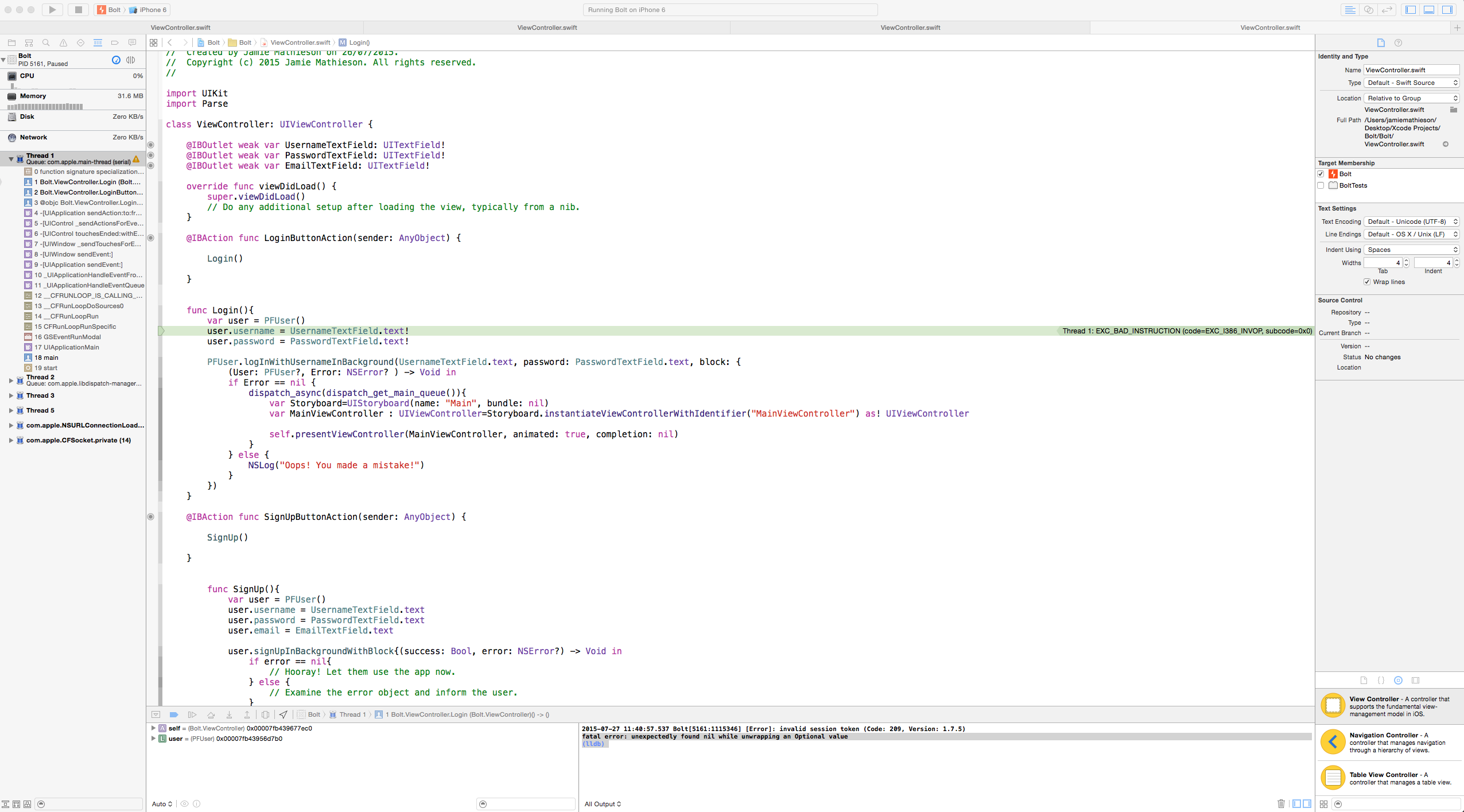This screenshot has height=812, width=1464.
Task: Switch to the second ViewController.swift tab
Action: pyautogui.click(x=547, y=28)
